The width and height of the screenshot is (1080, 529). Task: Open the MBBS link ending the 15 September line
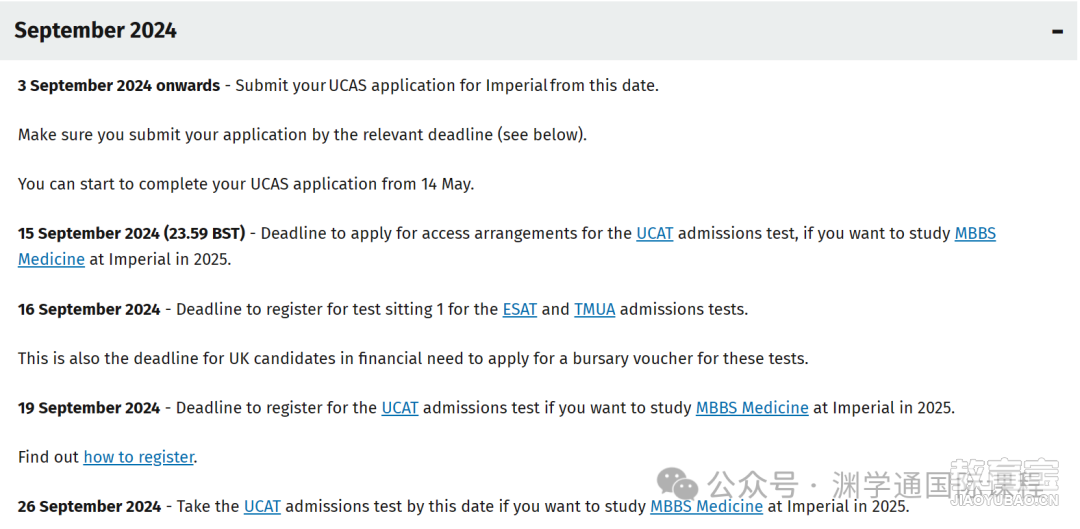point(975,234)
